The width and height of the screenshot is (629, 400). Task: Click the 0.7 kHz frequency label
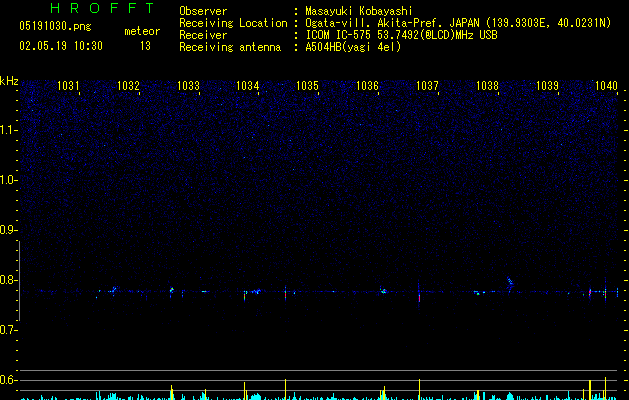coord(9,330)
